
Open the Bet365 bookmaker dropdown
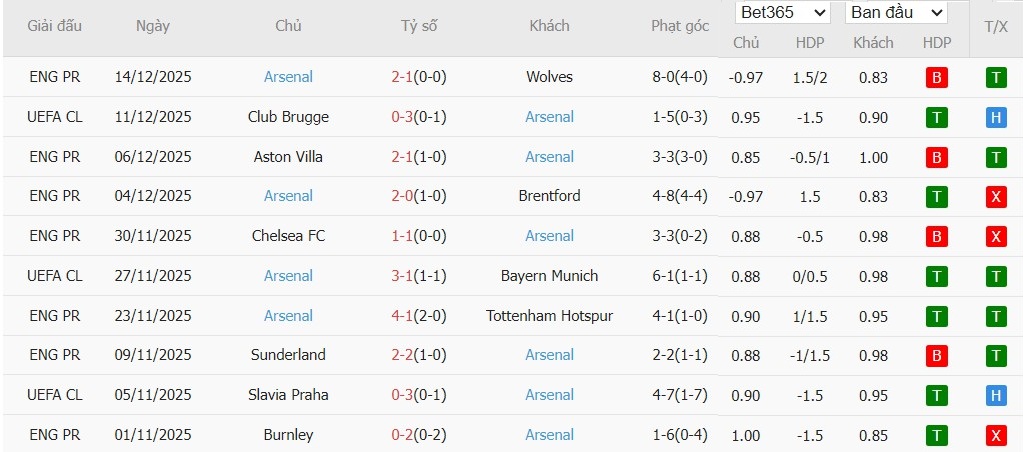pyautogui.click(x=783, y=13)
